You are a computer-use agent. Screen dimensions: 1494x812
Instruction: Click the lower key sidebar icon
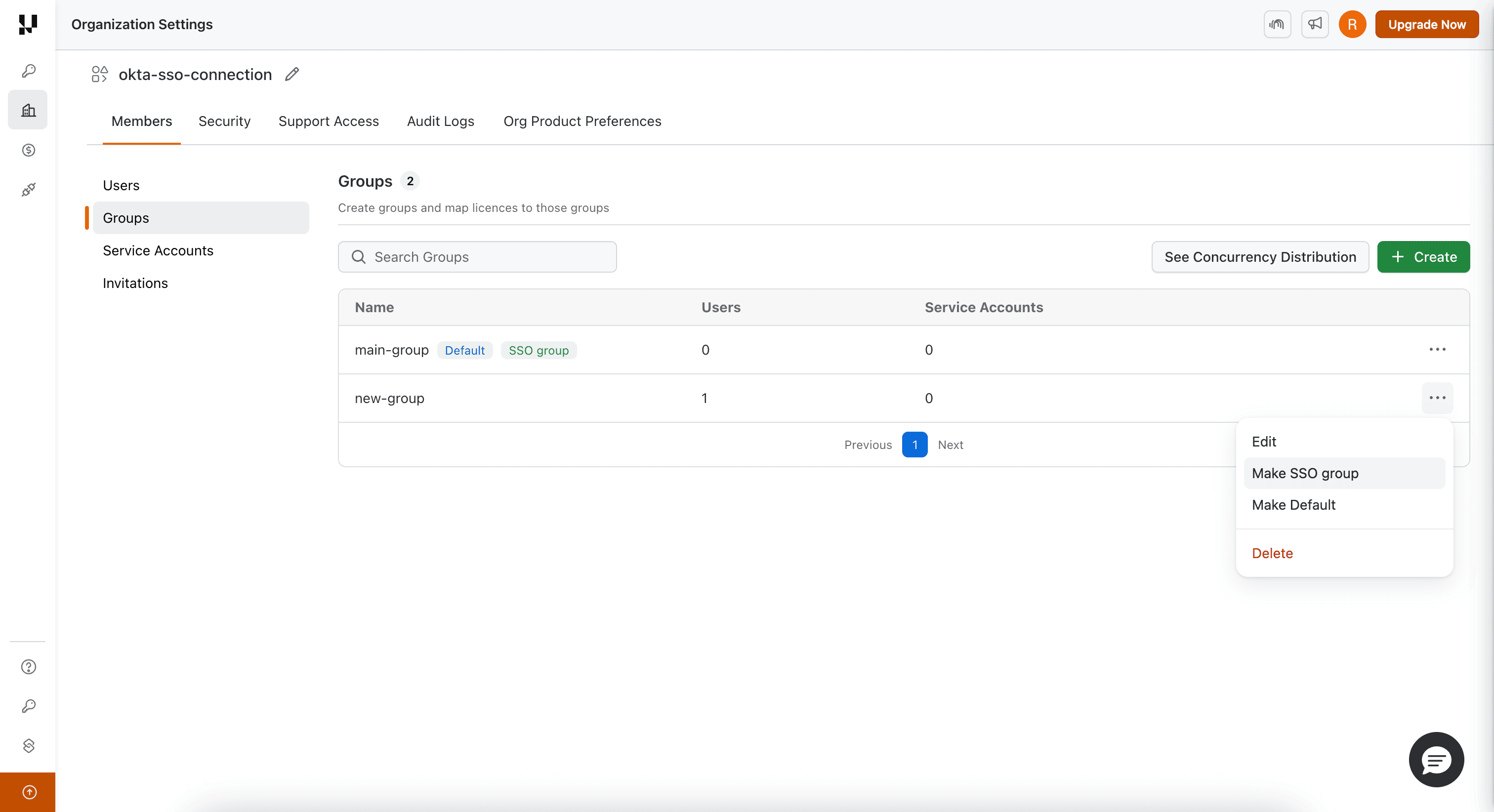(x=29, y=706)
